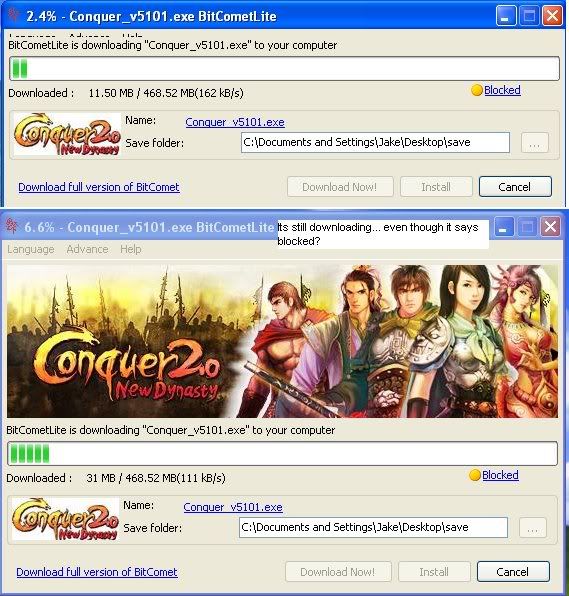569x596 pixels.
Task: Click the Conquer 2.0 logo thumbnail in bottom window
Action: (x=65, y=519)
